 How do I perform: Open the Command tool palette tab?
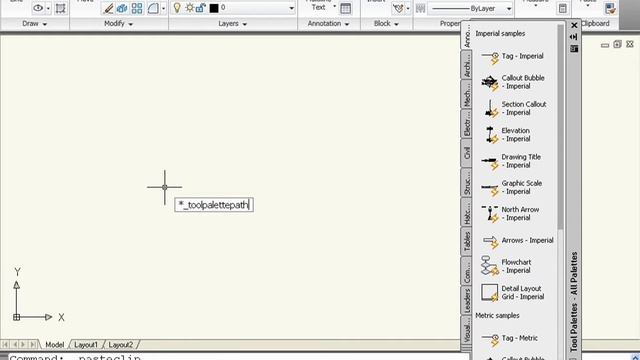[x=467, y=271]
